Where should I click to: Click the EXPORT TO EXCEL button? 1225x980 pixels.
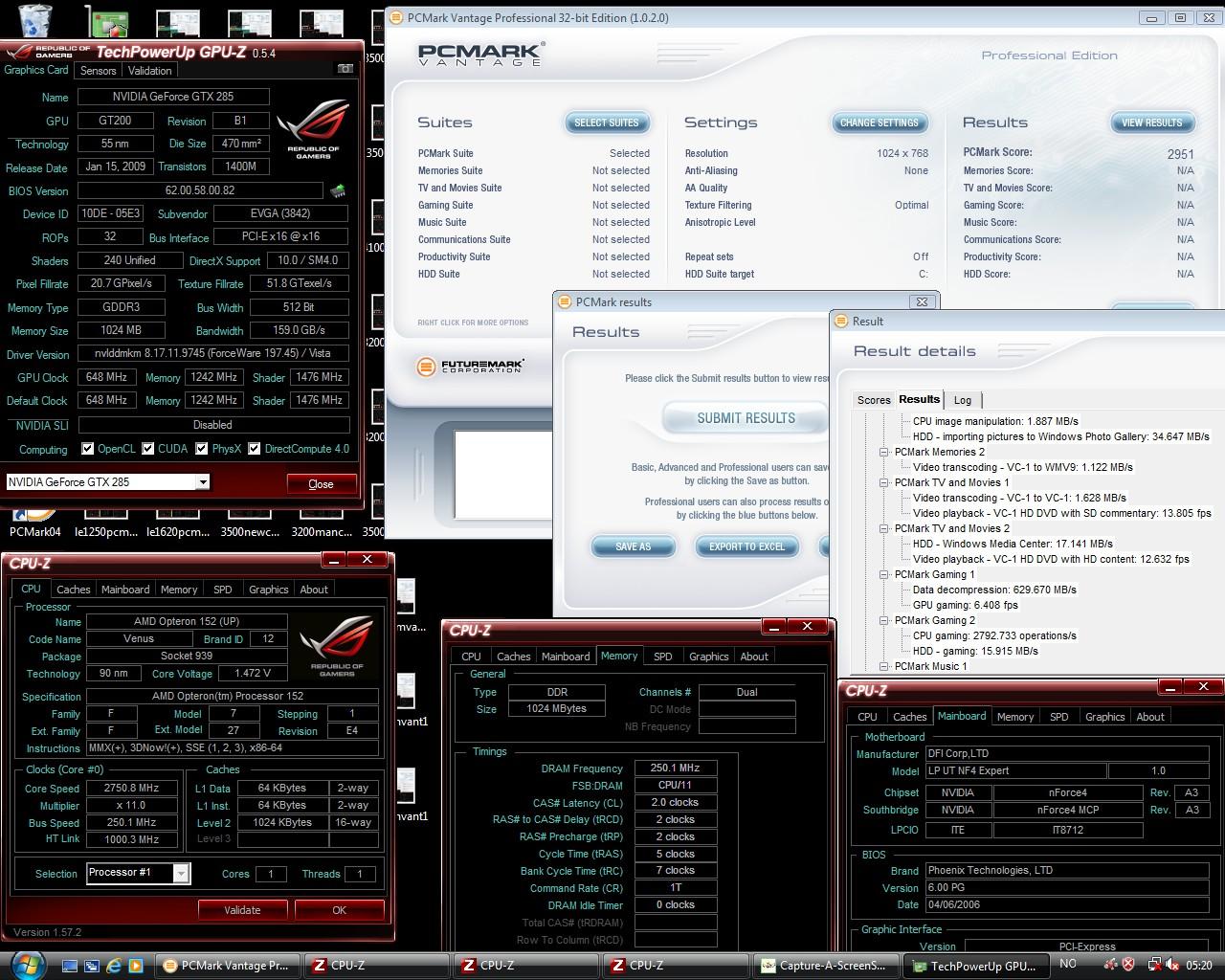(x=746, y=546)
